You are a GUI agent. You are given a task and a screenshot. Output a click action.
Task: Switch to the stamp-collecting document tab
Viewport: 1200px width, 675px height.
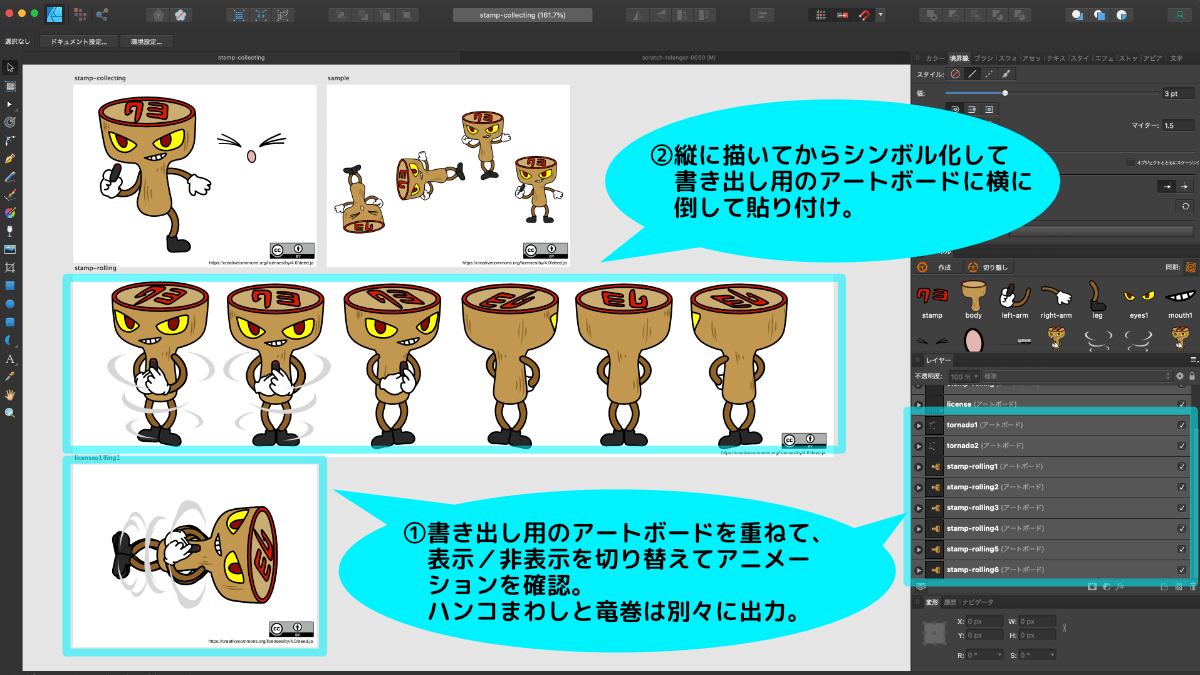click(240, 57)
